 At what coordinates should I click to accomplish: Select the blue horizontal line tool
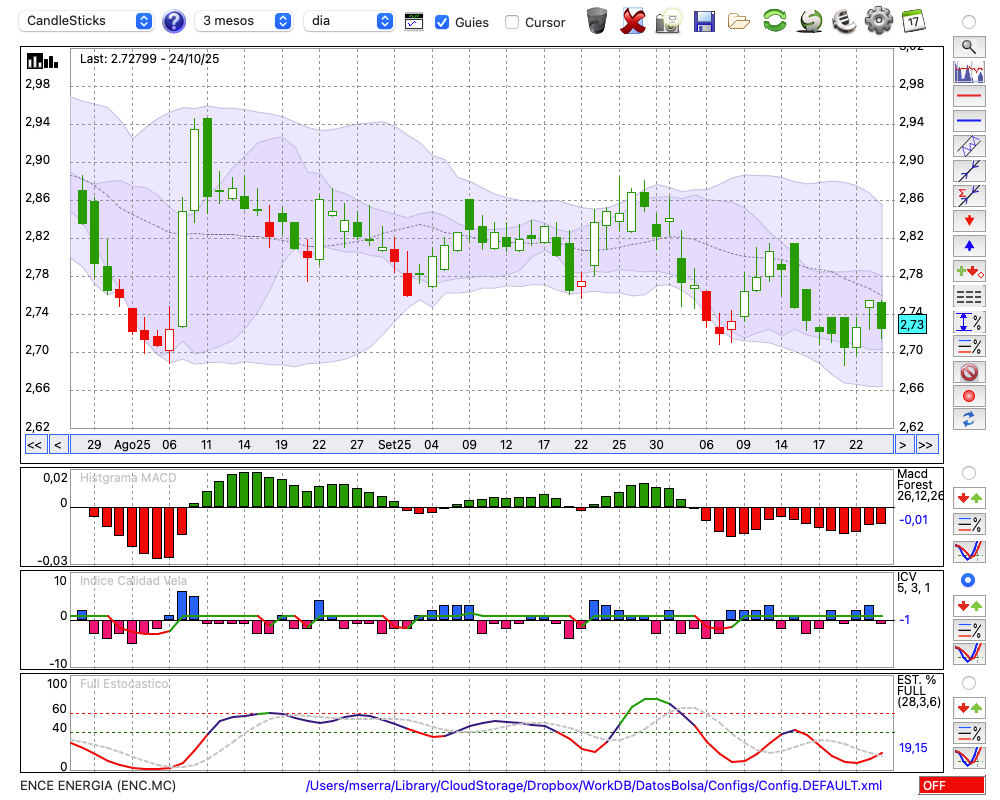click(x=968, y=121)
